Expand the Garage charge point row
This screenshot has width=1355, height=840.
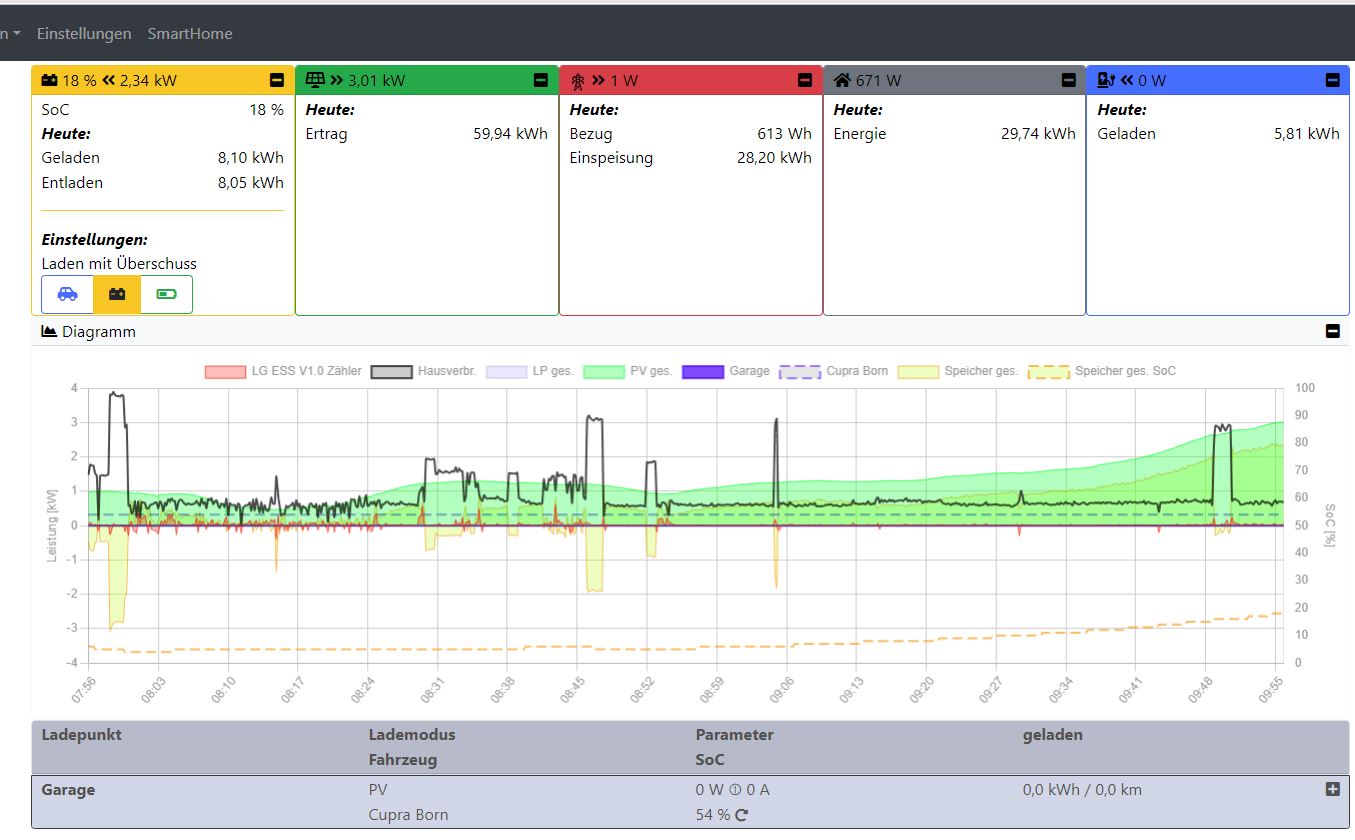click(1332, 789)
